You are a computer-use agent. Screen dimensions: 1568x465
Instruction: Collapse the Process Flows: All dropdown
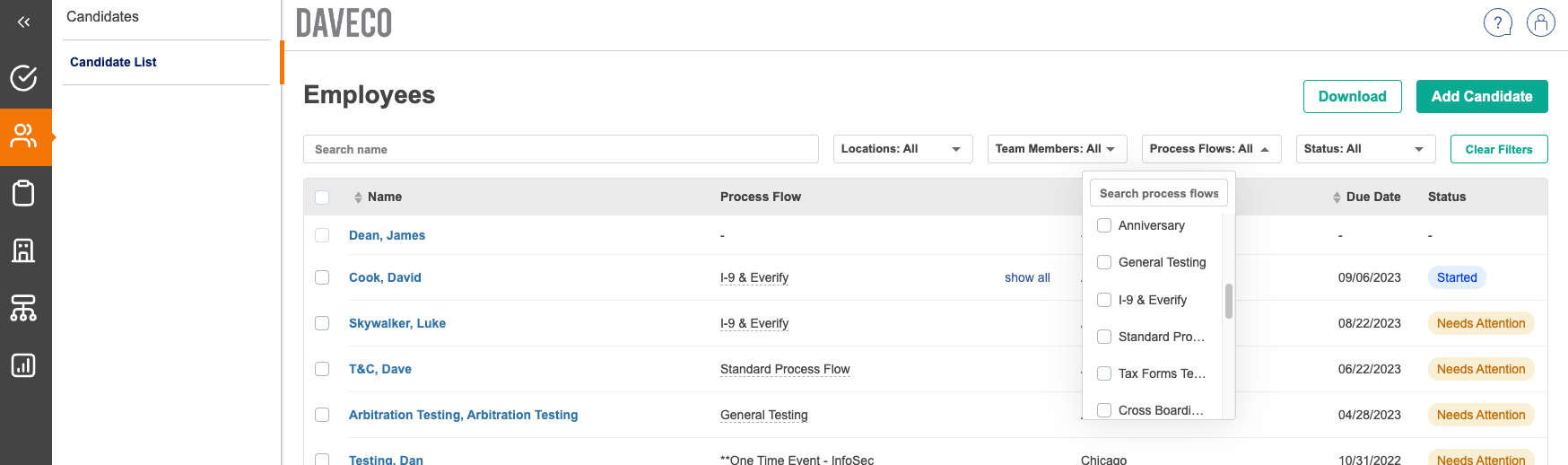pos(1210,149)
